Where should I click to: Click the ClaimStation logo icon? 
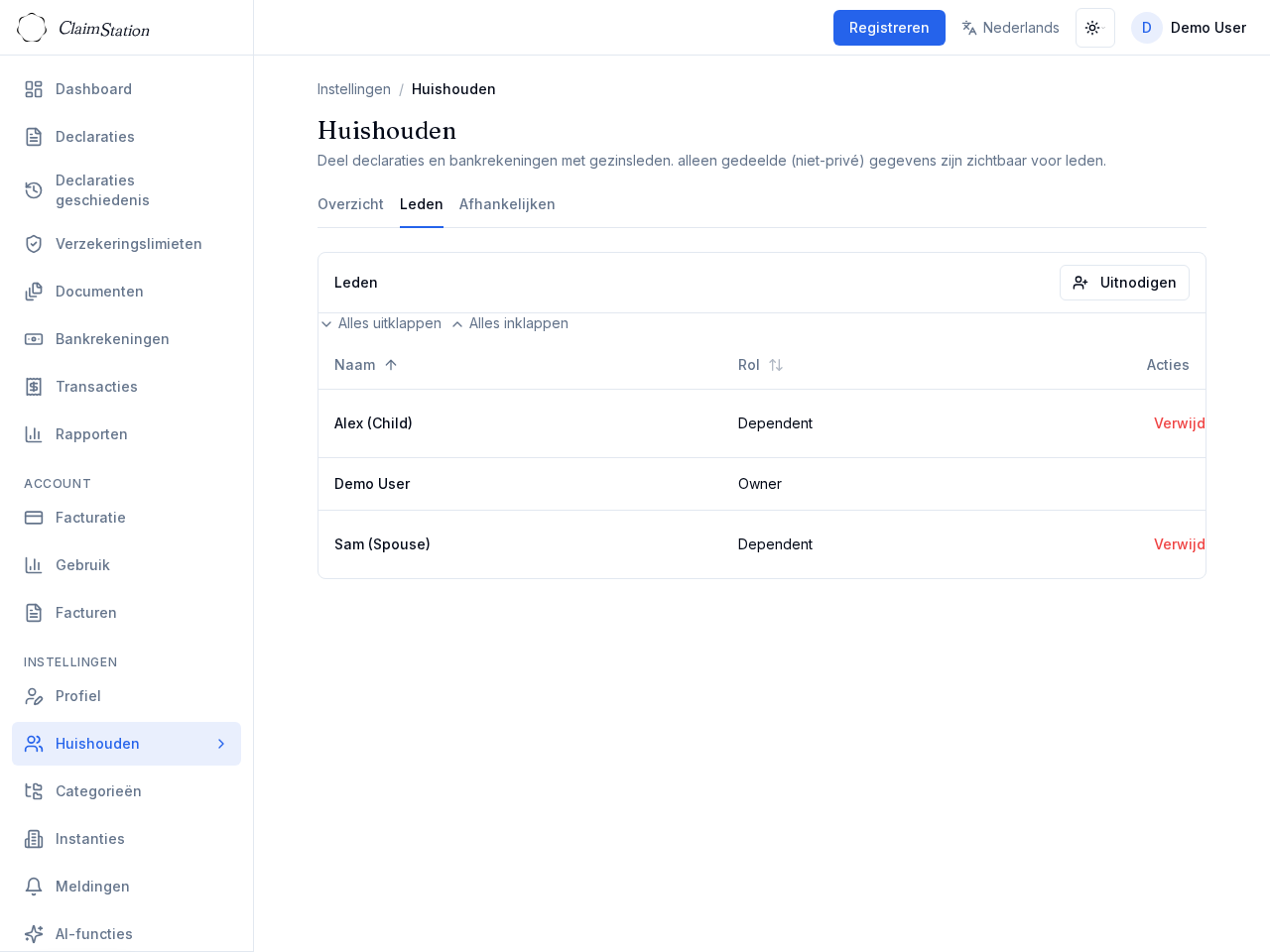pos(32,28)
